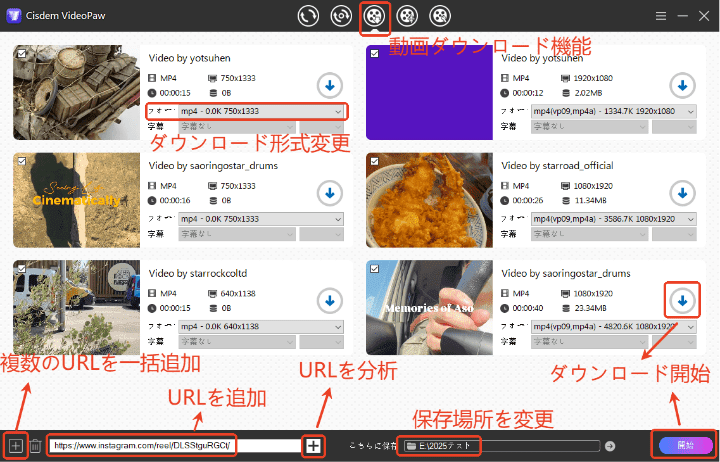The width and height of the screenshot is (720, 462).
Task: Open the video convert tab icon
Action: (x=308, y=16)
